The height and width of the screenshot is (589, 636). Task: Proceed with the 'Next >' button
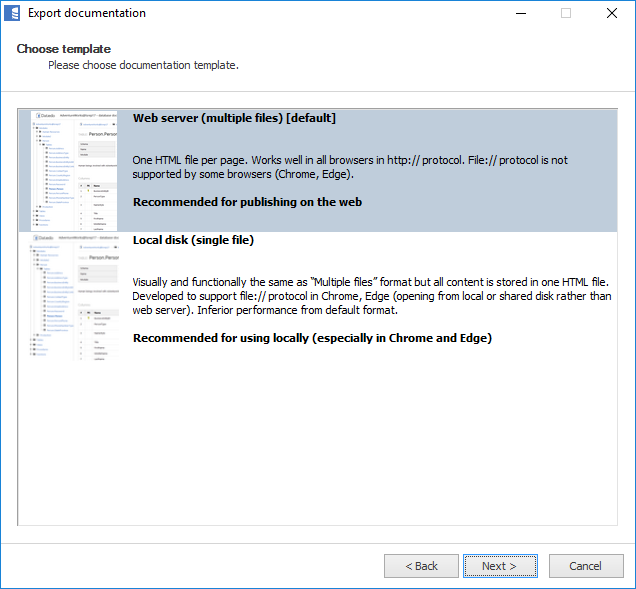pyautogui.click(x=499, y=566)
